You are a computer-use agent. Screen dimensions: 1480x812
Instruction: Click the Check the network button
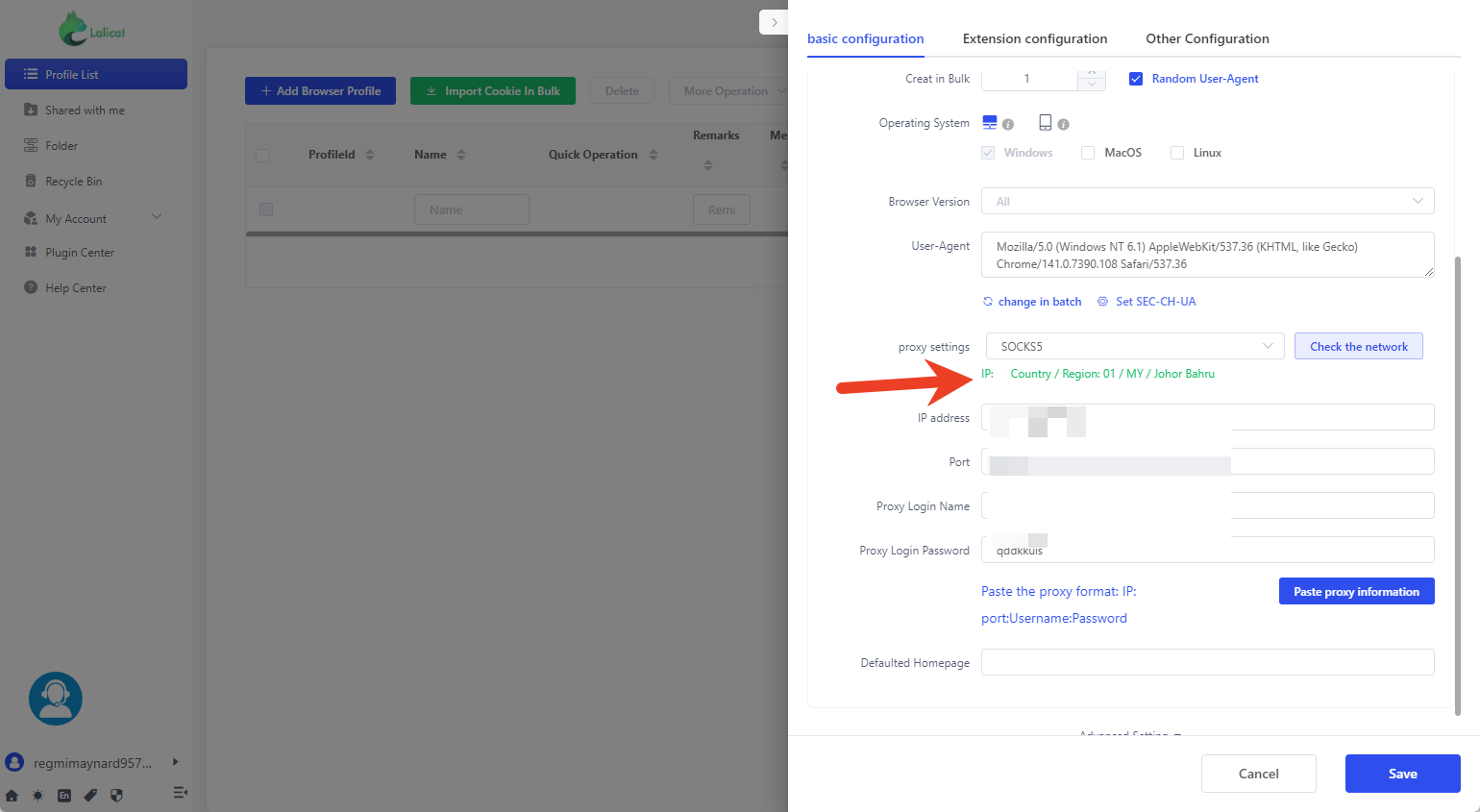point(1358,346)
